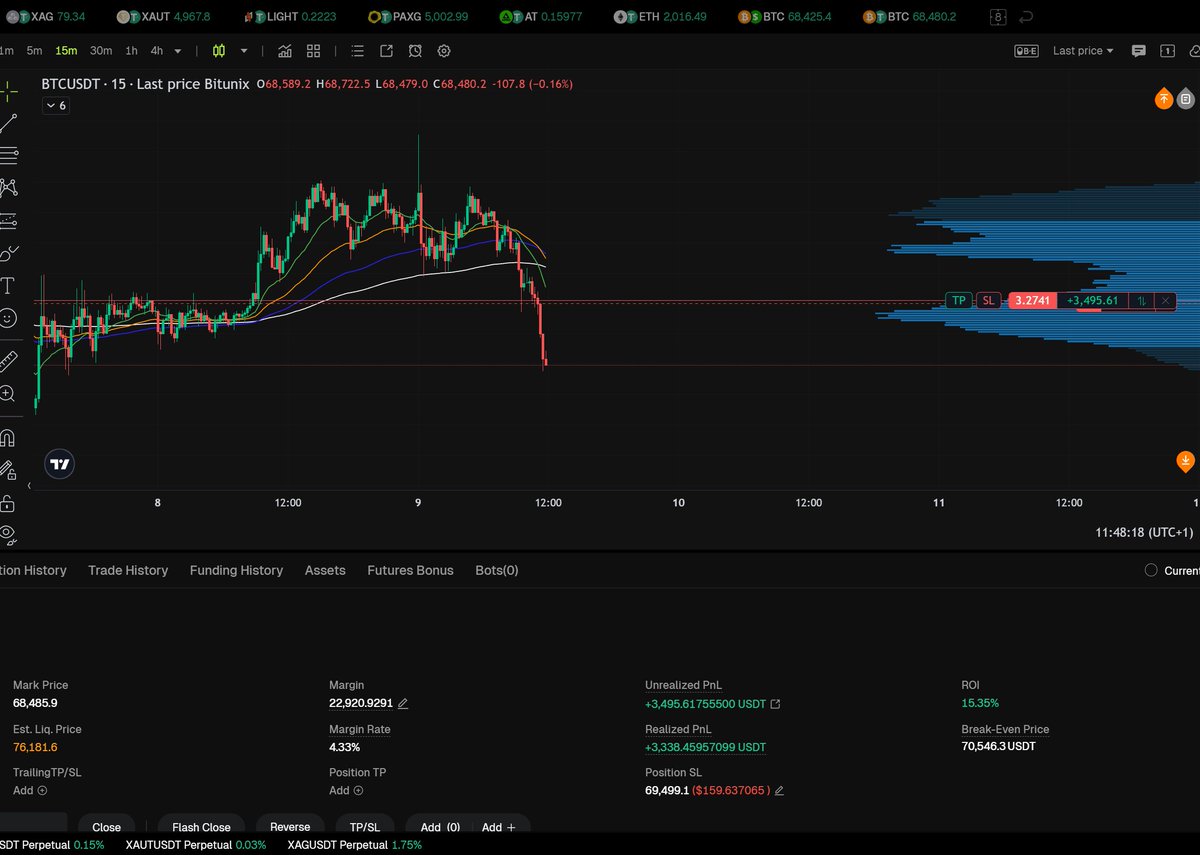Image resolution: width=1200 pixels, height=855 pixels.
Task: Select the trend line drawing tool
Action: pos(10,124)
